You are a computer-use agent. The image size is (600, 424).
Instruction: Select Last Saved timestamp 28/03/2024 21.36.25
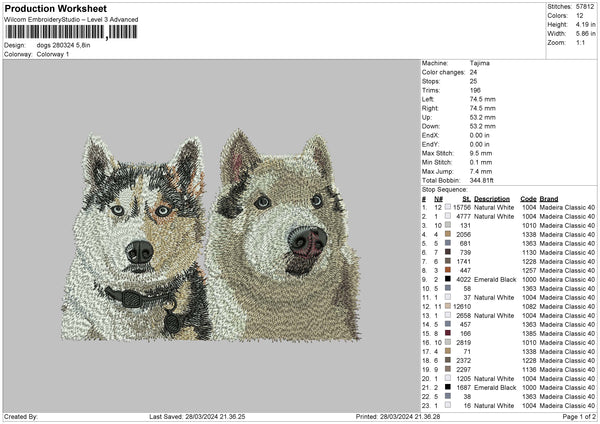point(215,417)
